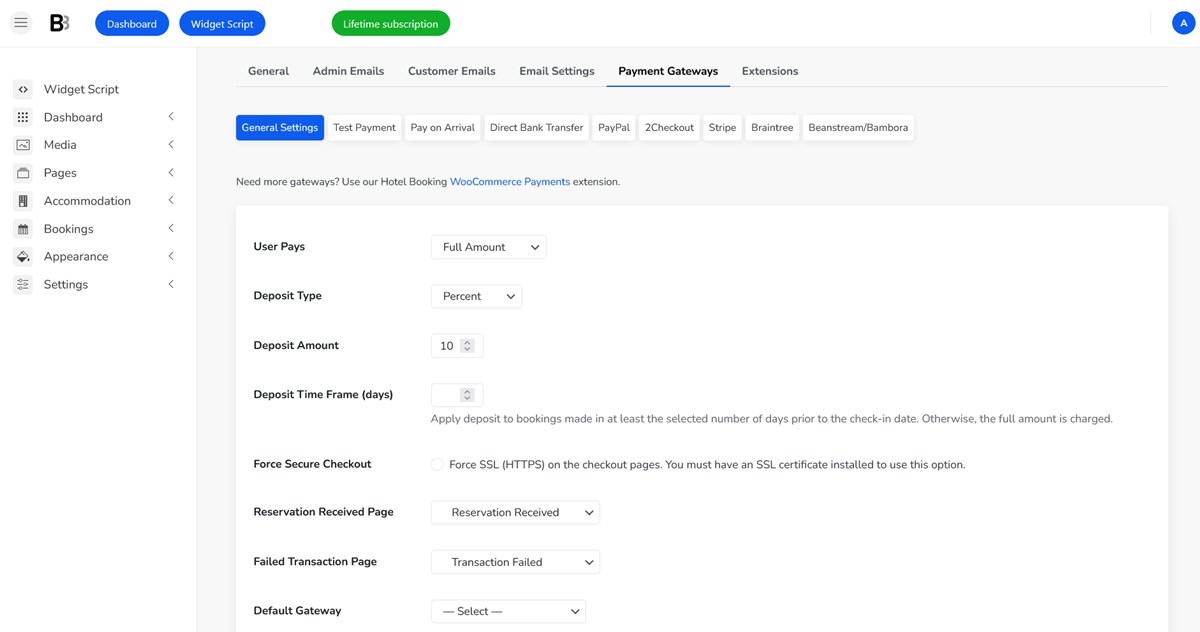Click the Widget Script header button
This screenshot has height=632, width=1200.
(x=222, y=23)
